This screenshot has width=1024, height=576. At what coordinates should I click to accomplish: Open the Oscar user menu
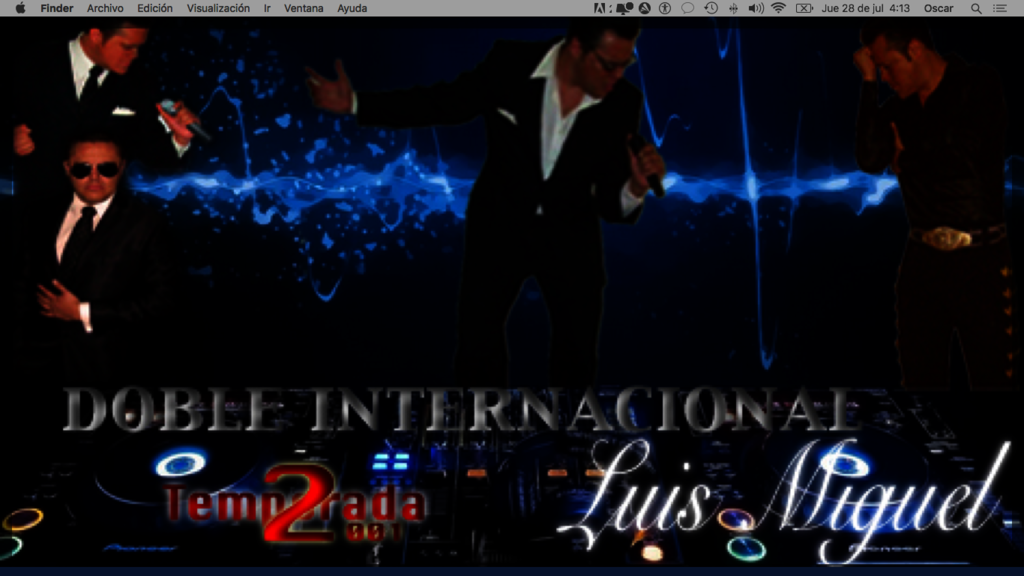(938, 8)
